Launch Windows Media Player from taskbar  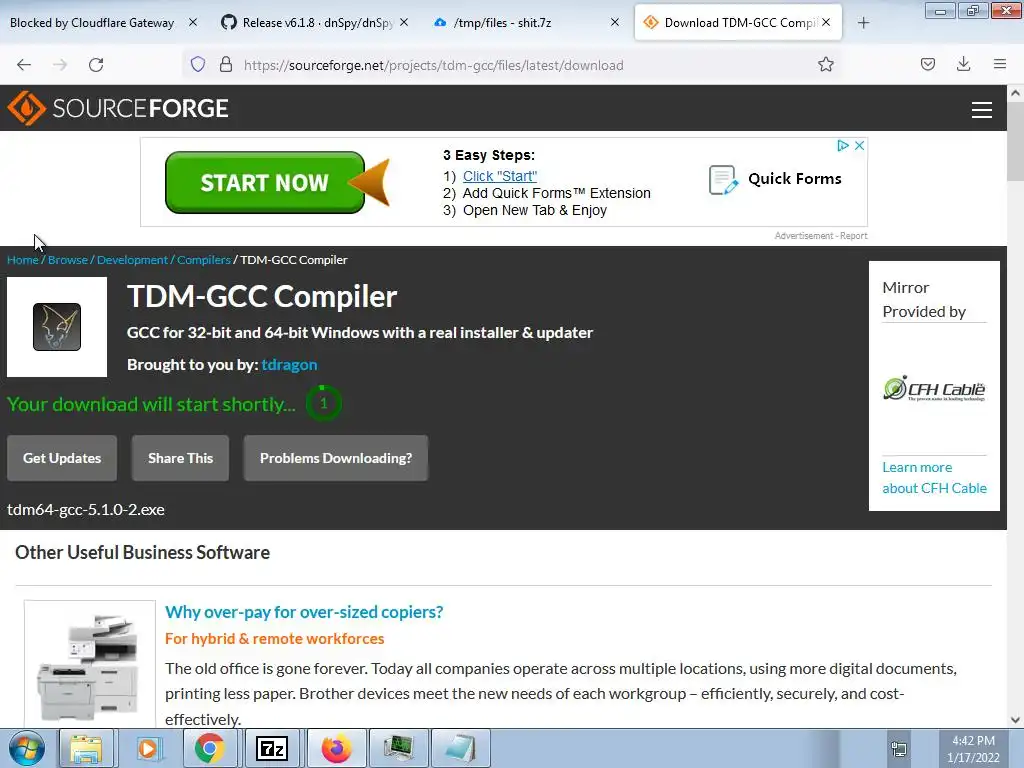point(148,748)
